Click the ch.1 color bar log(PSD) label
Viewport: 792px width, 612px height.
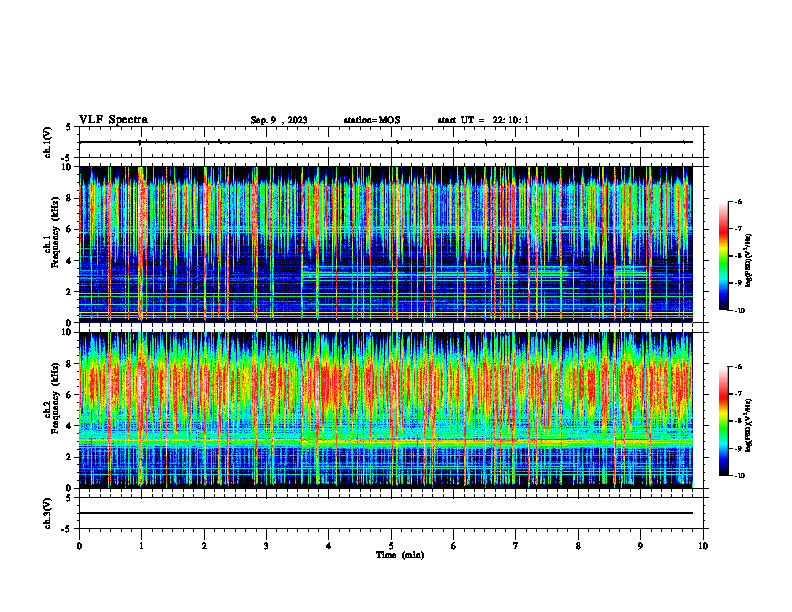click(x=749, y=261)
